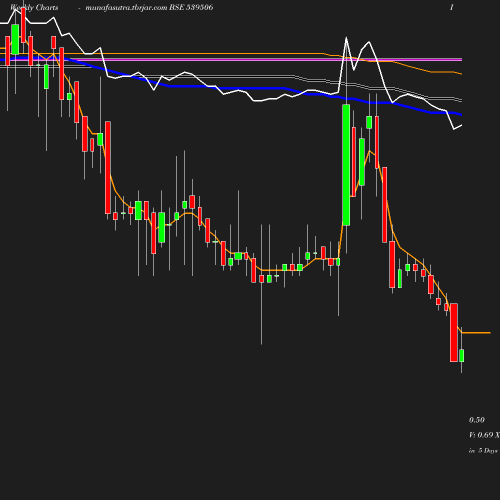Click the 'Weekly Charts' title text

(34, 8)
